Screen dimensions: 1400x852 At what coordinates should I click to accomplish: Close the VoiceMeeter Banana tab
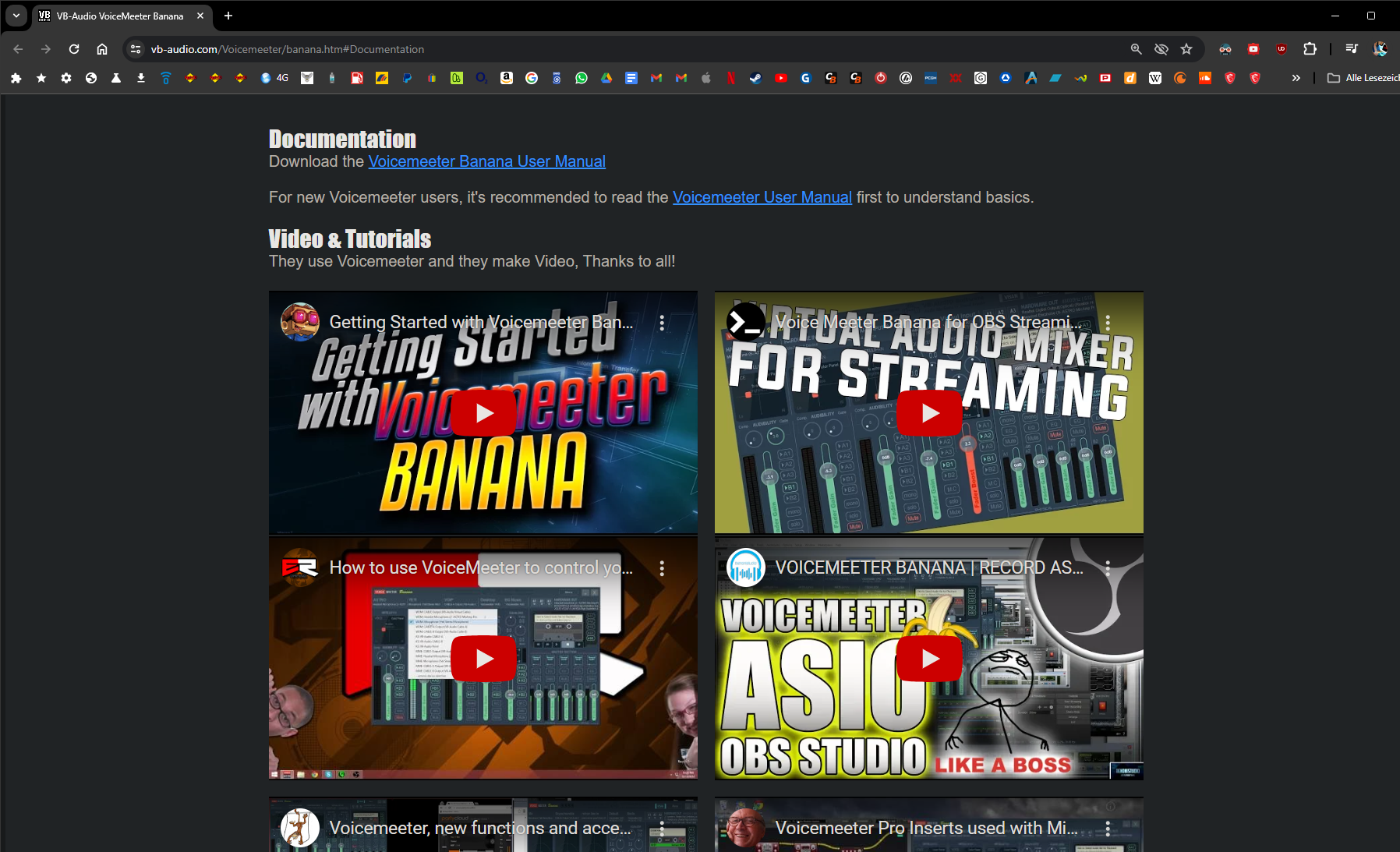(x=200, y=16)
